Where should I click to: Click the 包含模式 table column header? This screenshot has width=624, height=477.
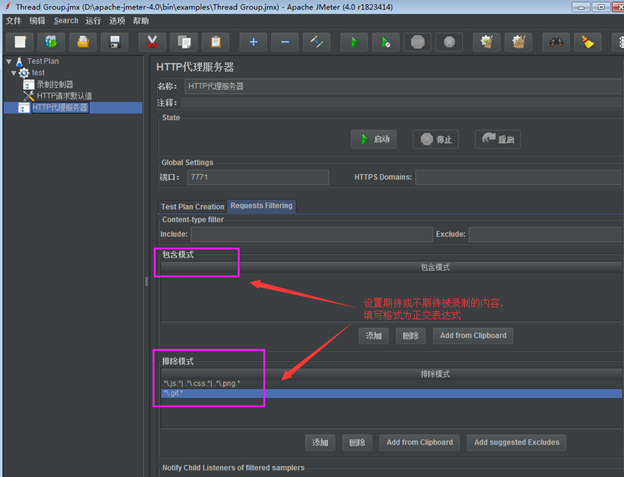[392, 267]
